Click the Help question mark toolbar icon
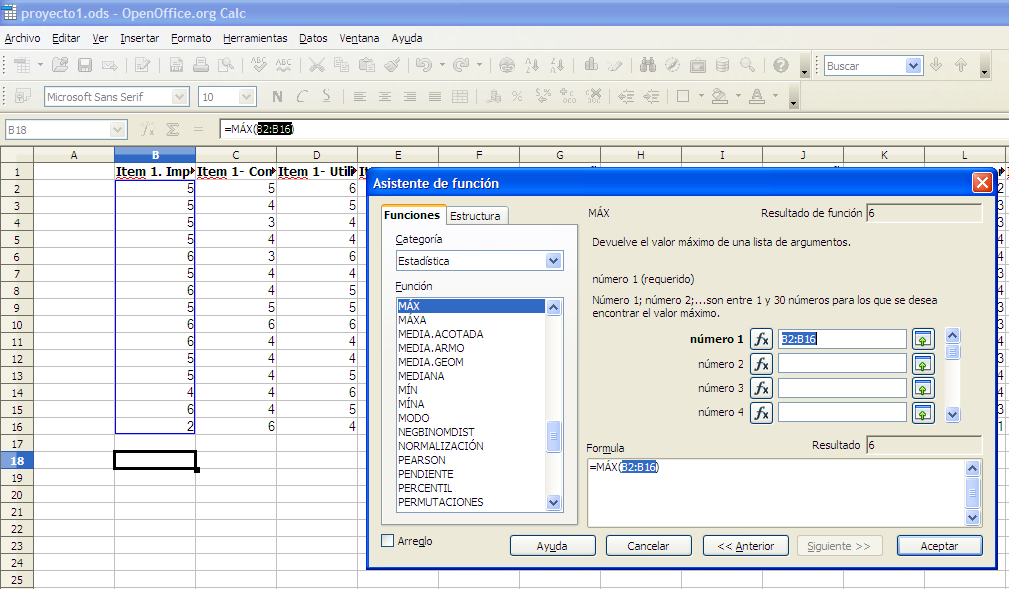Image resolution: width=1009 pixels, height=589 pixels. 780,65
